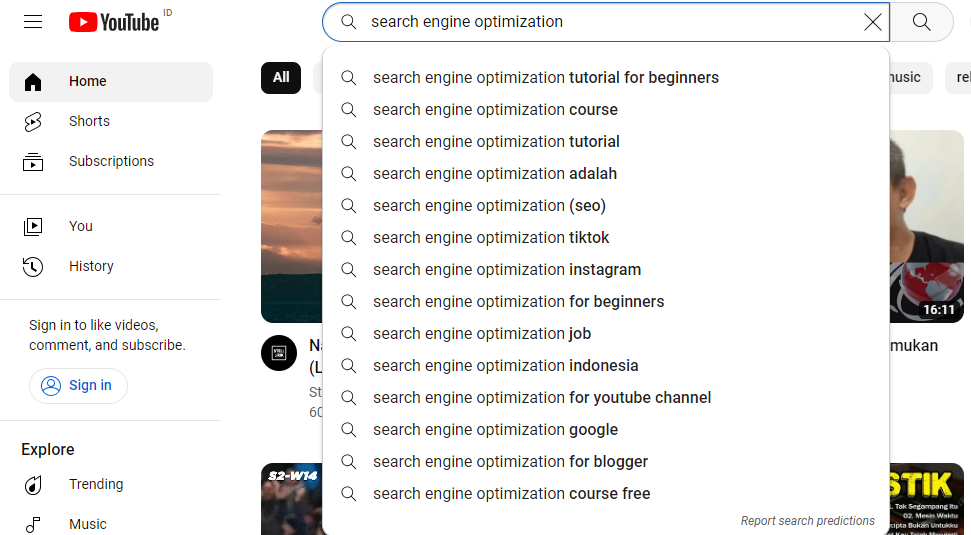Click magnifier icon beside youtube channel suggestion
This screenshot has width=971, height=535.
(349, 398)
